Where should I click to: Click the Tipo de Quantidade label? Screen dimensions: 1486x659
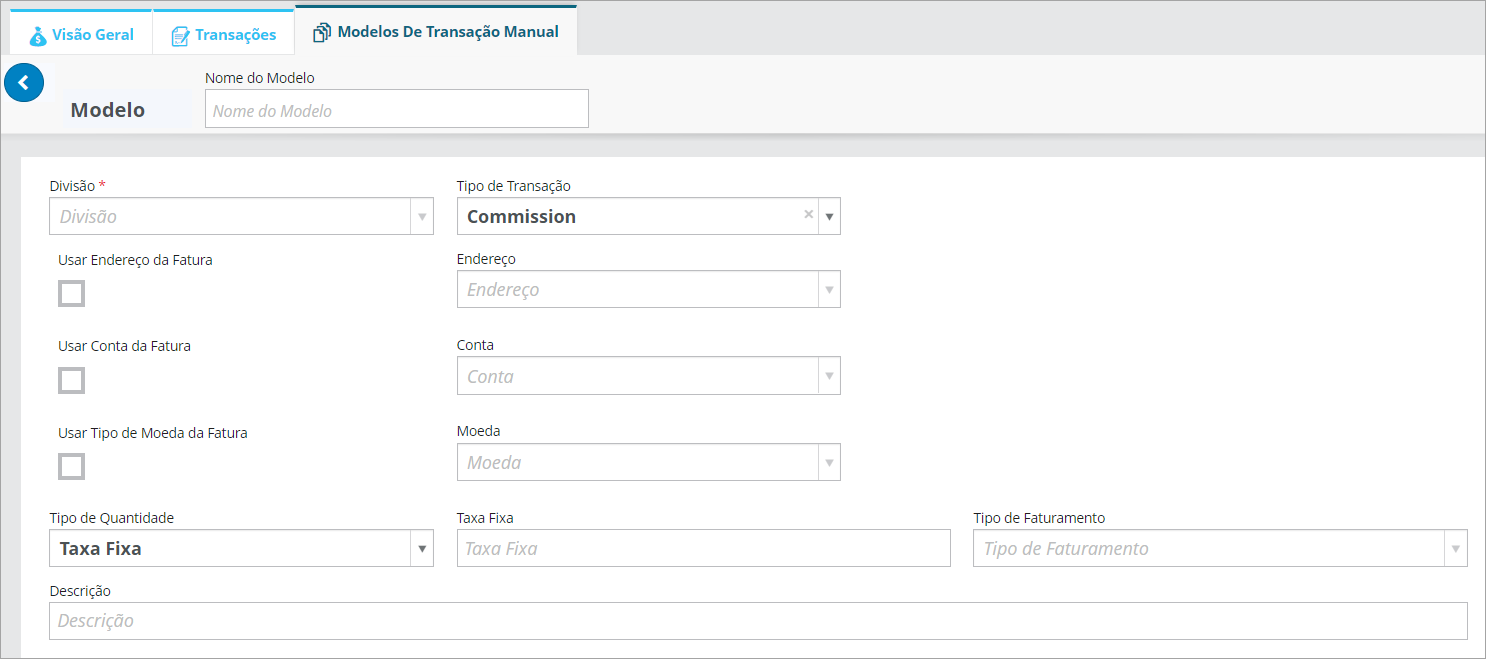(112, 518)
